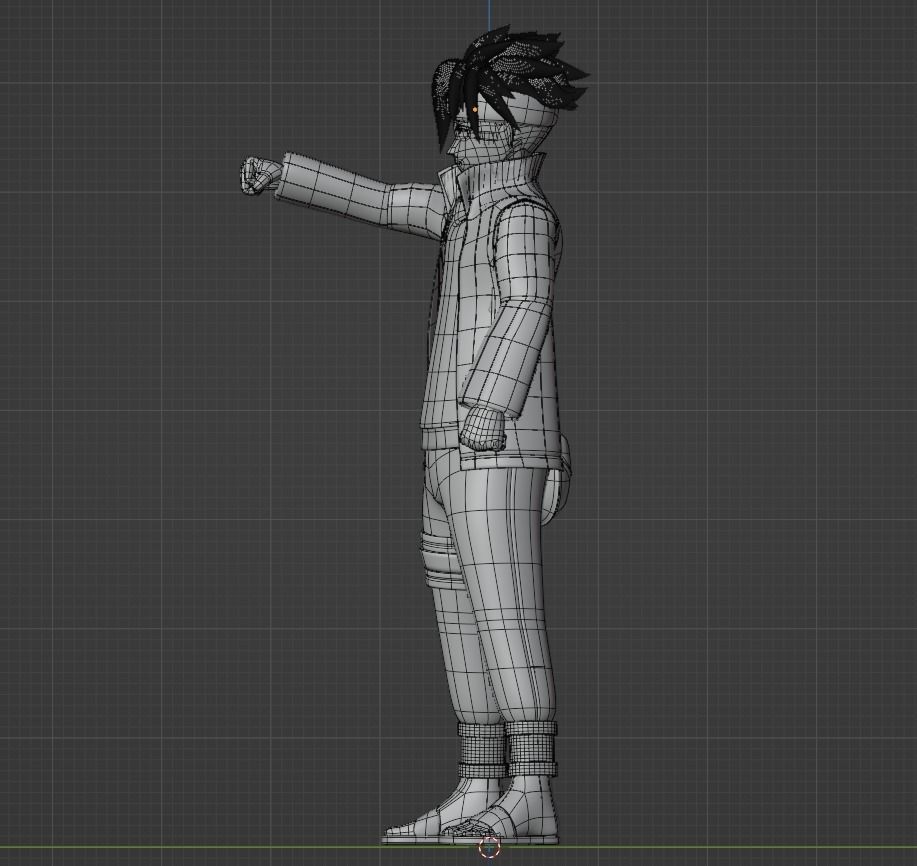Screen dimensions: 917x866
Task: Click the blue vertical Z axis line
Action: click(489, 16)
